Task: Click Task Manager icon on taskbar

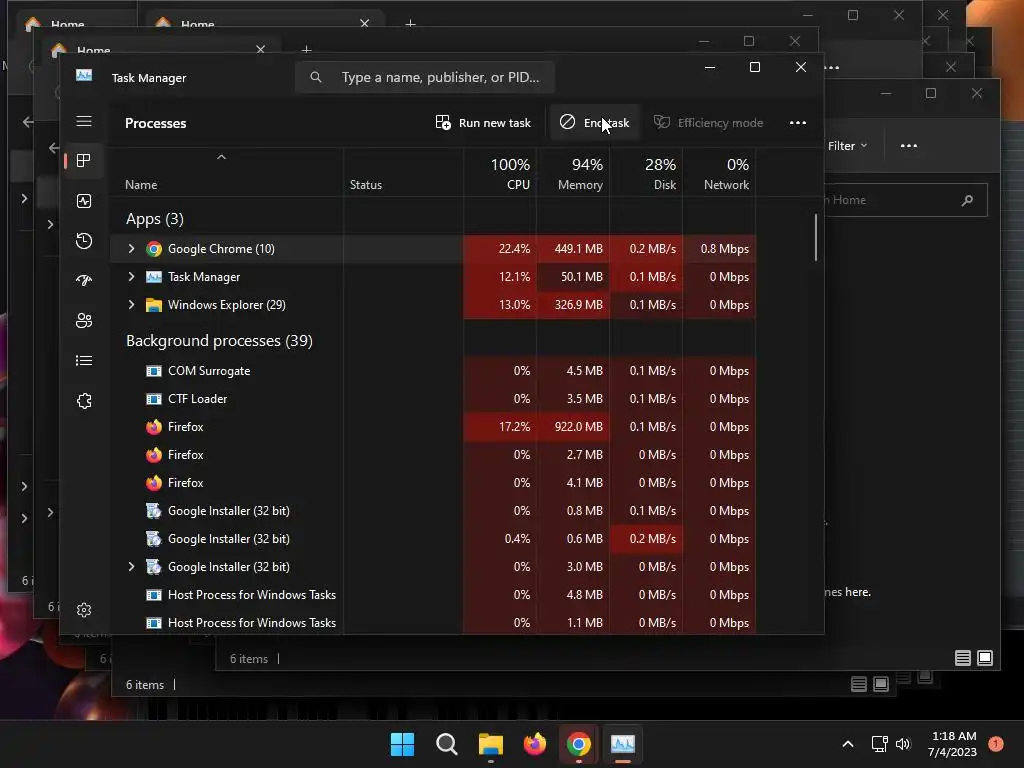Action: click(x=622, y=744)
